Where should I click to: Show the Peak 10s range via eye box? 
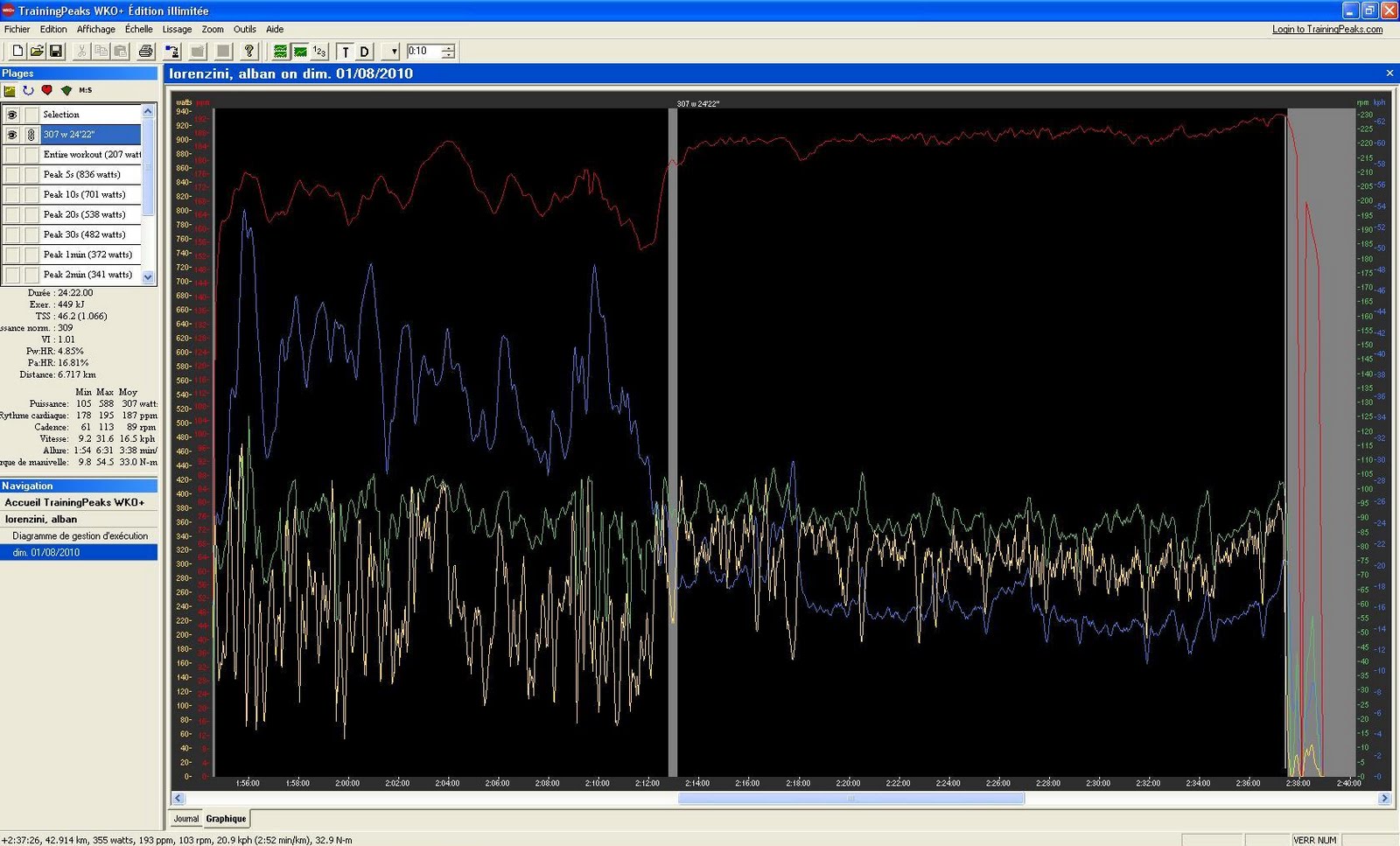(12, 195)
